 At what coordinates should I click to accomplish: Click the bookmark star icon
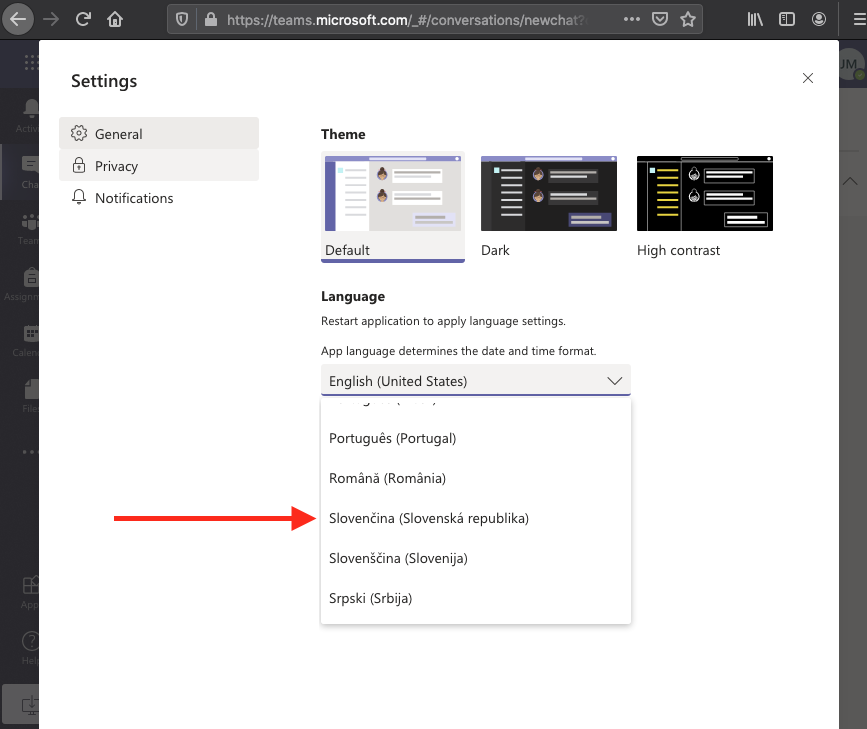(x=688, y=19)
